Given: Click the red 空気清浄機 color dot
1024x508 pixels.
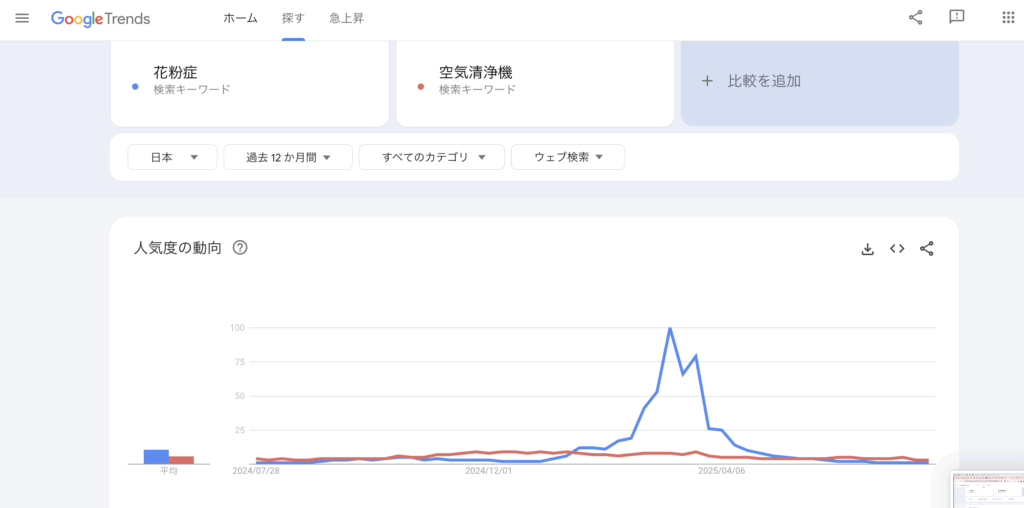Looking at the screenshot, I should pyautogui.click(x=421, y=86).
